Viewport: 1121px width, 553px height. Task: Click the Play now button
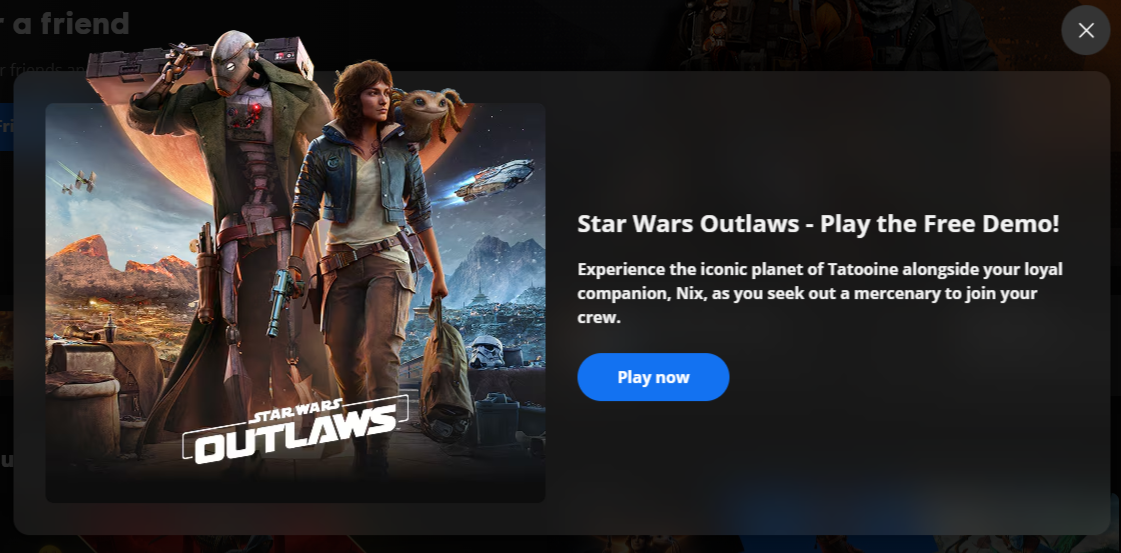tap(653, 377)
